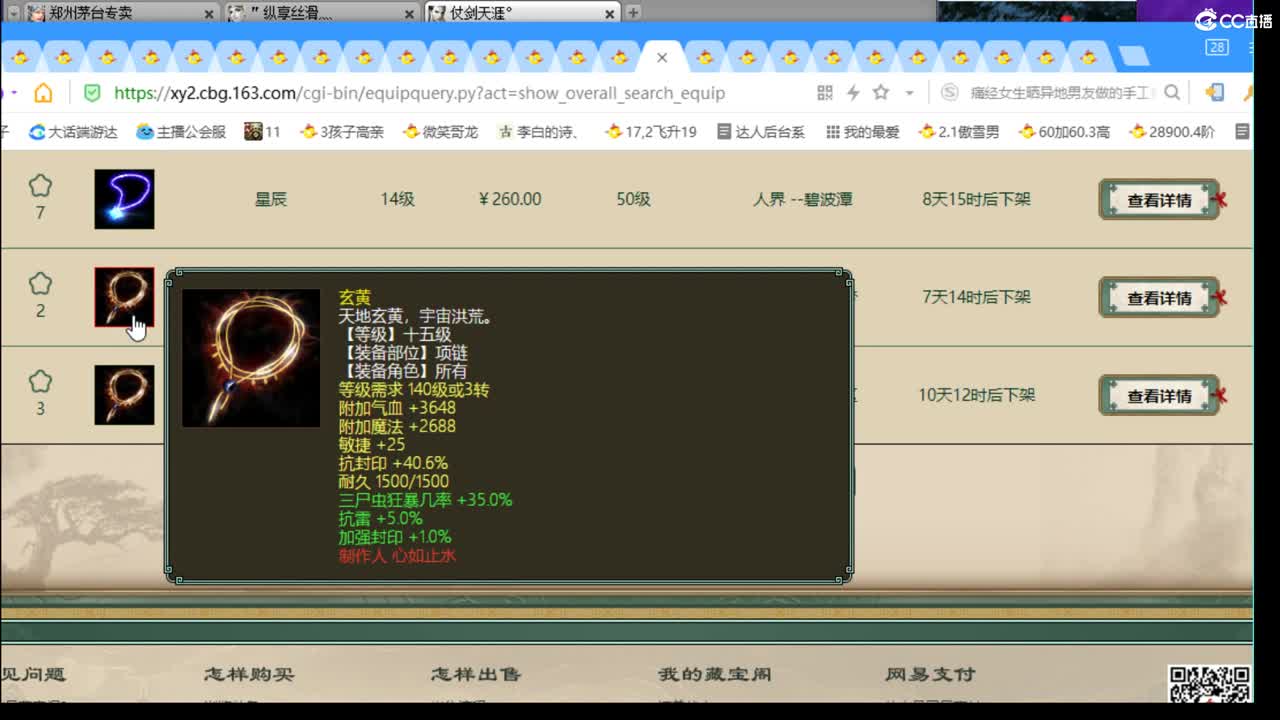The width and height of the screenshot is (1280, 720).
Task: Open the QR code scan icon in address bar
Action: point(824,92)
